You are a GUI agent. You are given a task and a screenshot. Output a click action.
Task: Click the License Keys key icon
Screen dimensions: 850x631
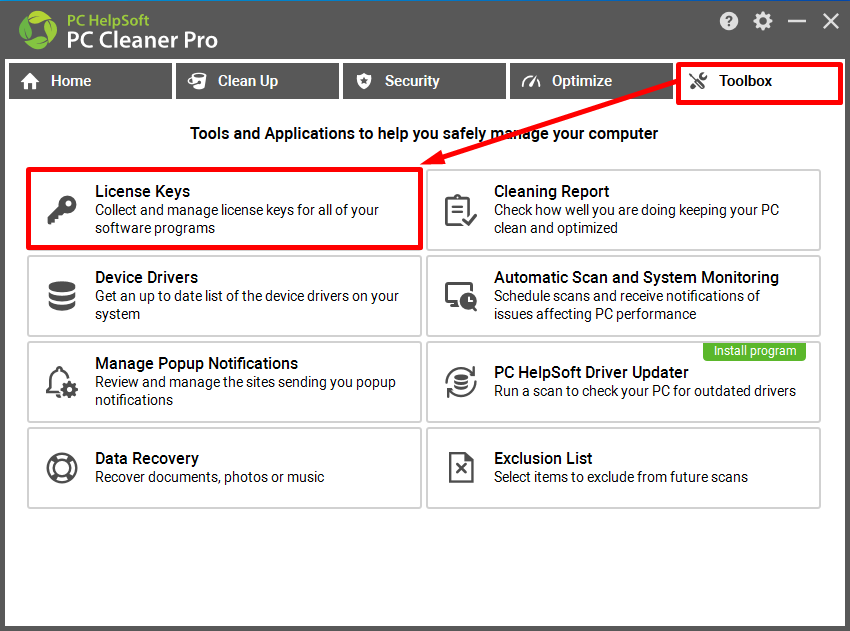62,210
